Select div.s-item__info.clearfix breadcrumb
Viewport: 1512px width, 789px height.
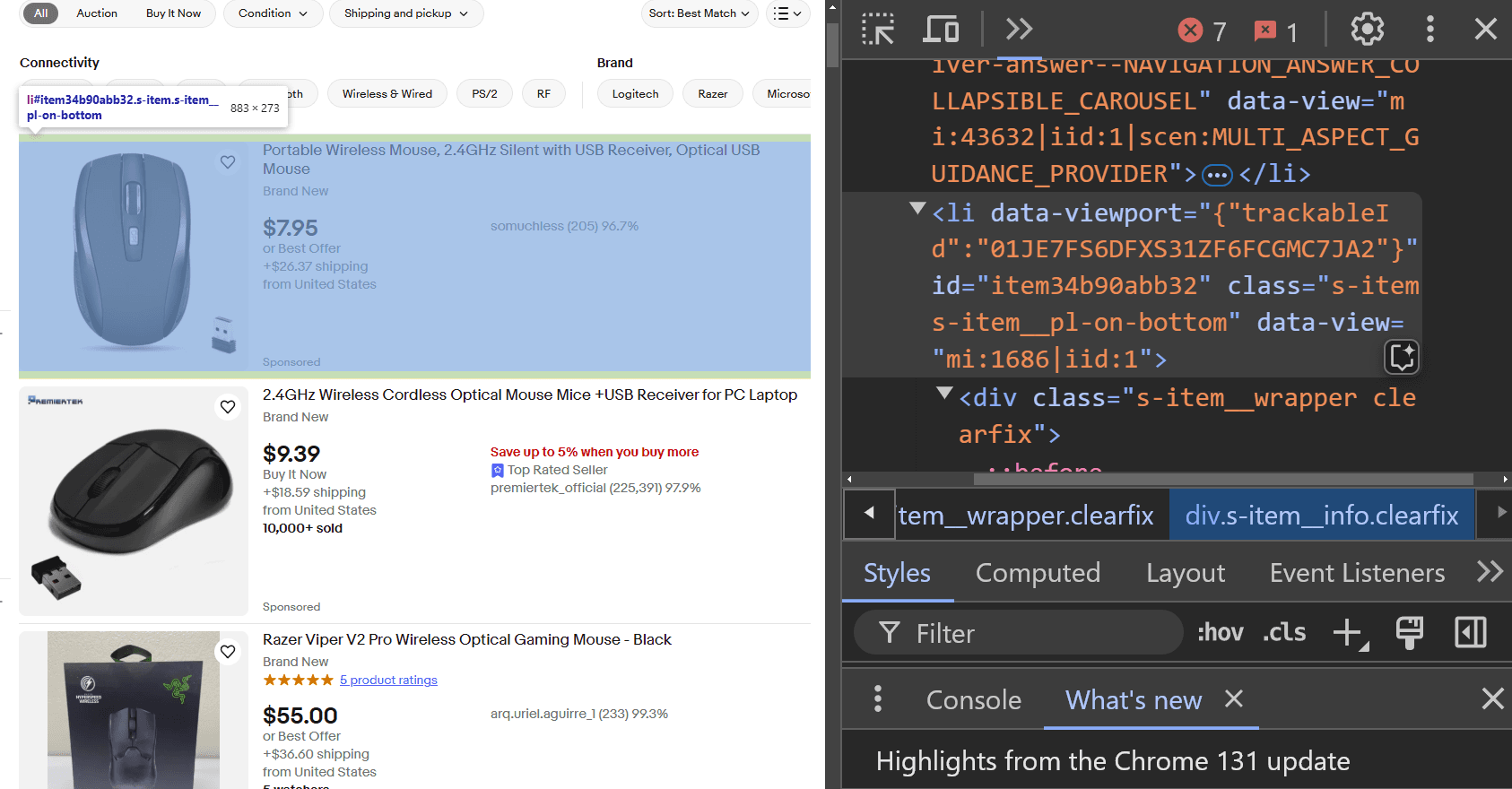tap(1322, 515)
